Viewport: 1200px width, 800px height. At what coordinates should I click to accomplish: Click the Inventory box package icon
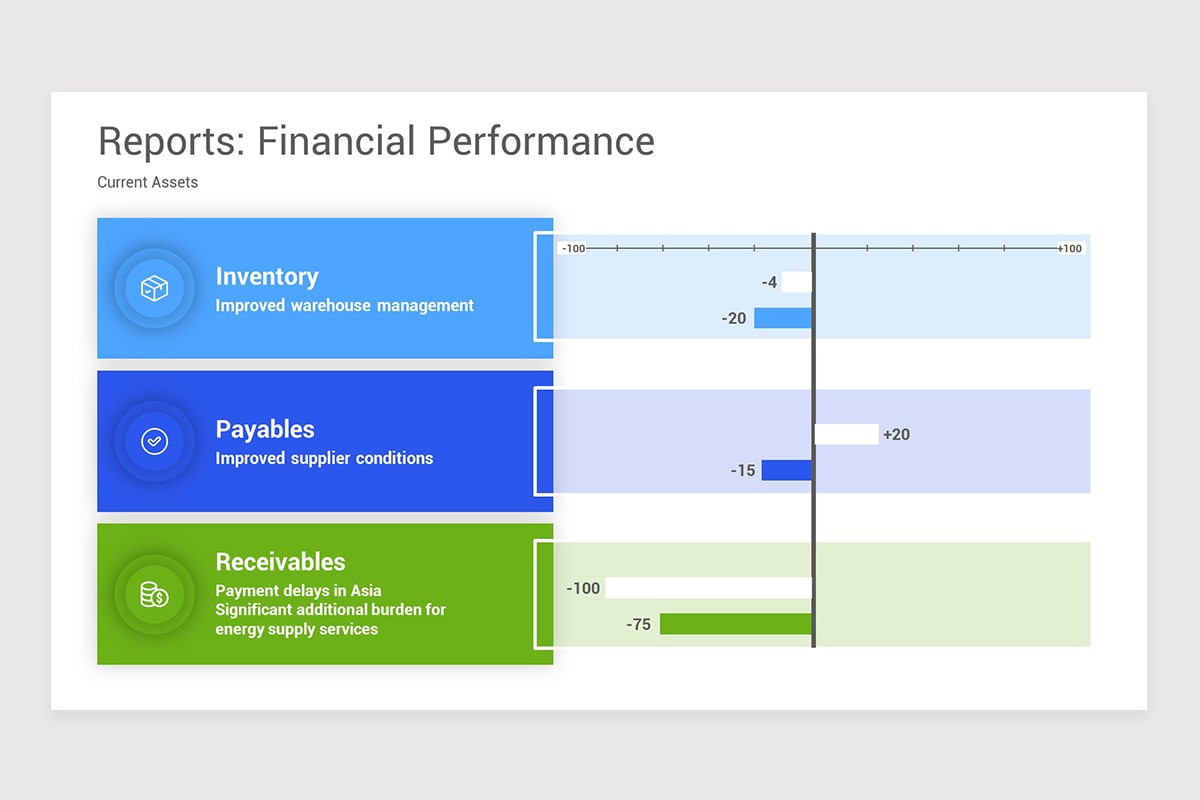point(154,289)
